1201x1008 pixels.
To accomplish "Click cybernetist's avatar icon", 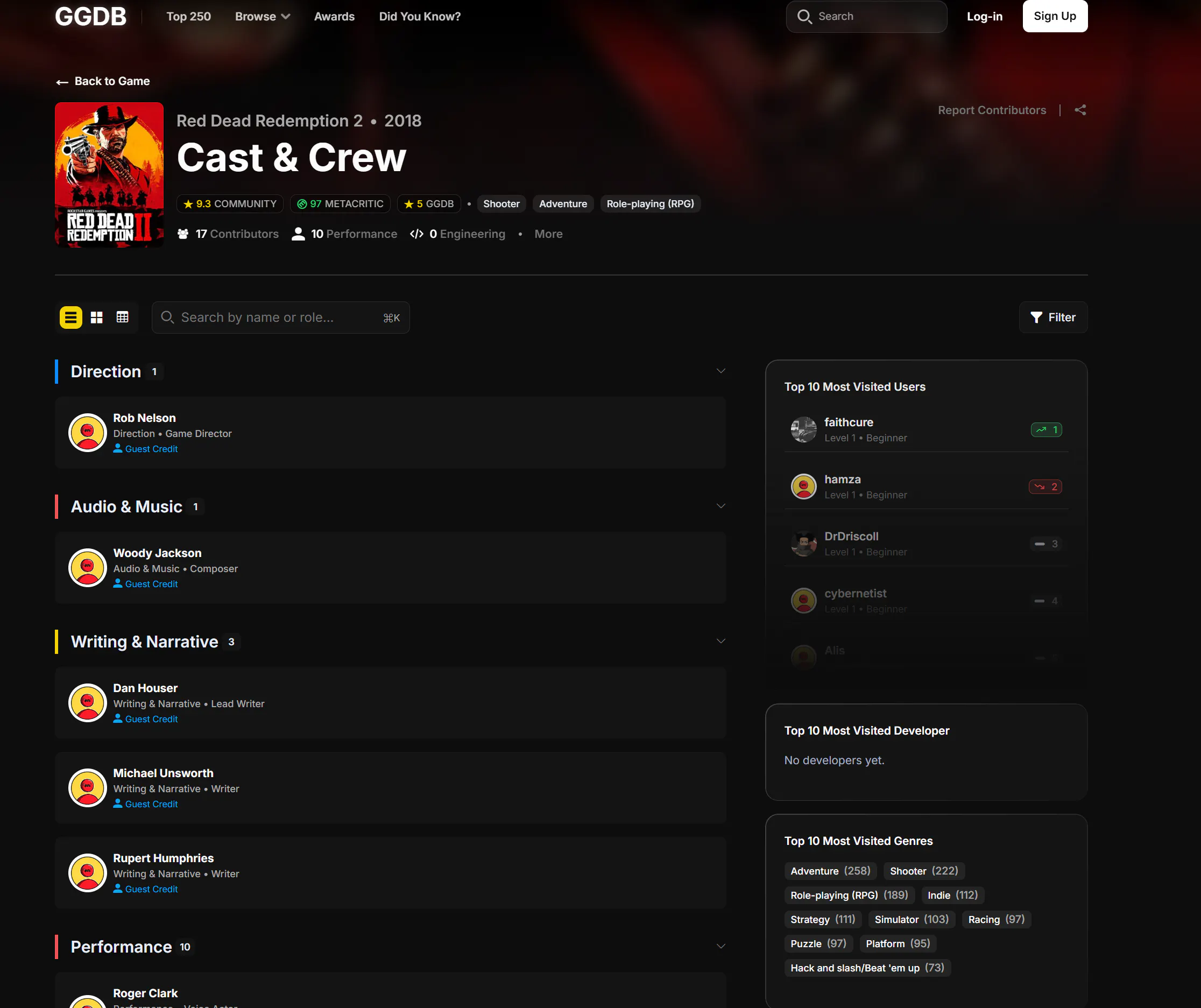I will point(803,601).
